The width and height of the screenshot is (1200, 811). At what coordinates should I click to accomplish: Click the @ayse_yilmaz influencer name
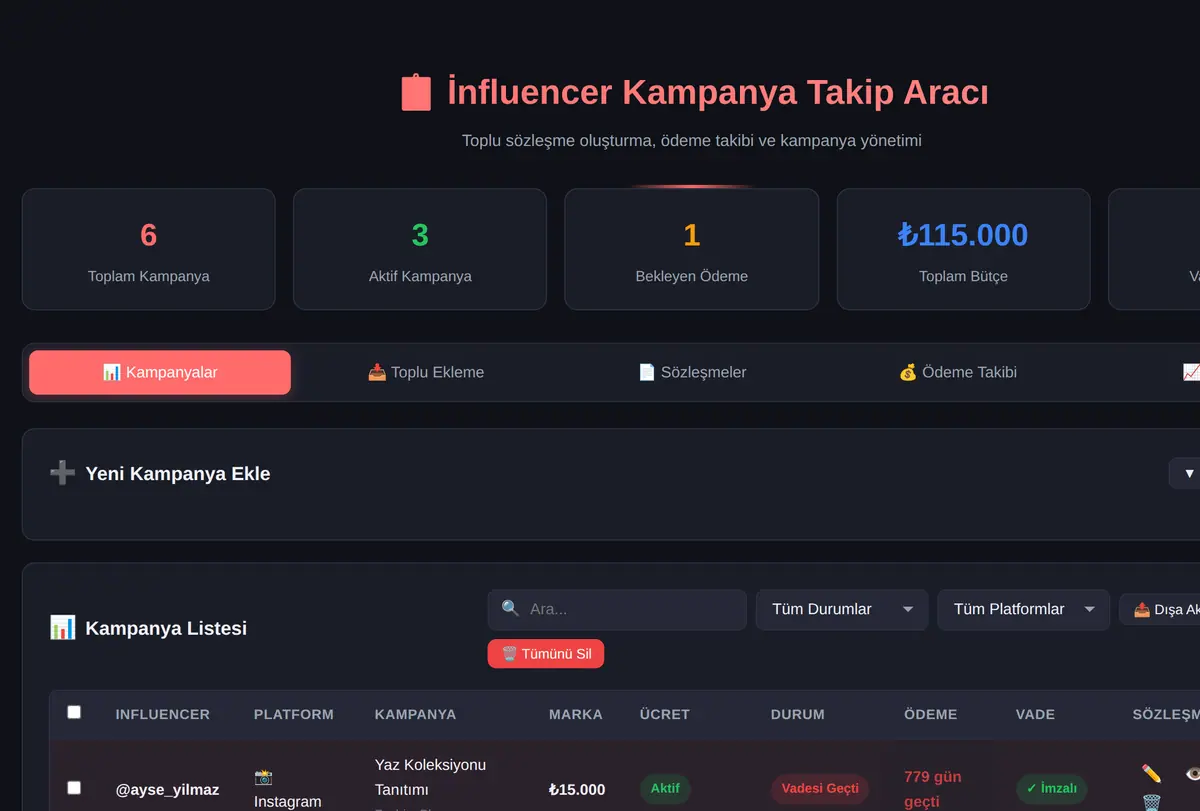pyautogui.click(x=167, y=790)
